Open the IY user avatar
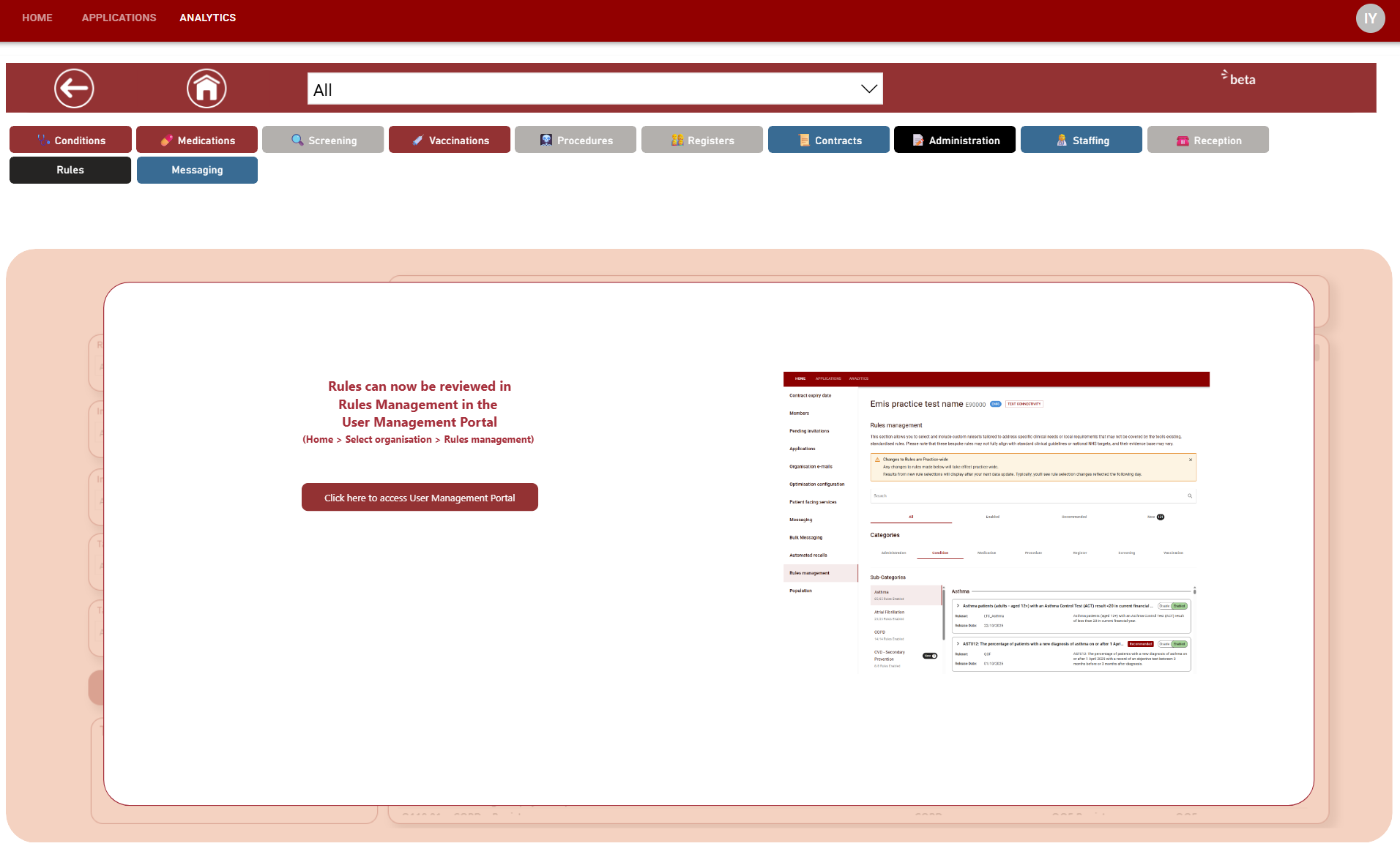 point(1370,18)
